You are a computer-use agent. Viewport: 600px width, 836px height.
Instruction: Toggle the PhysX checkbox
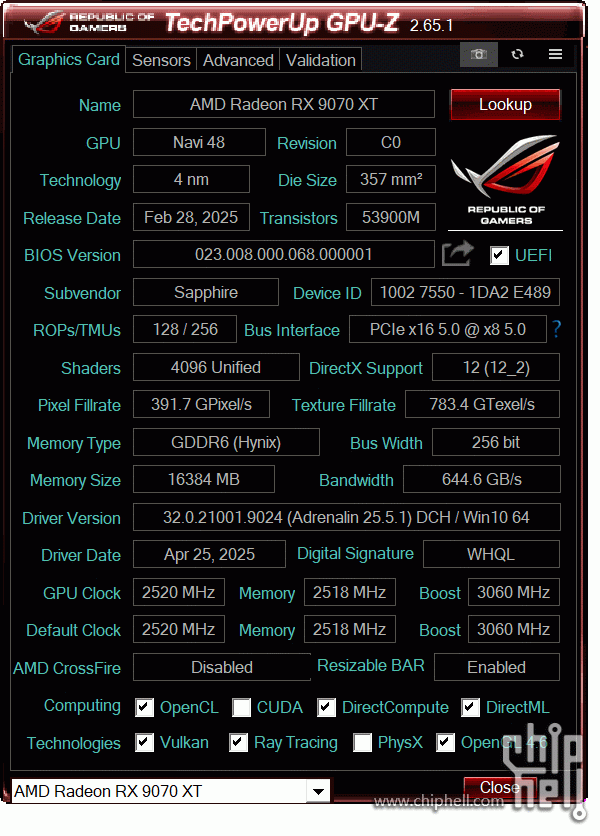[362, 743]
